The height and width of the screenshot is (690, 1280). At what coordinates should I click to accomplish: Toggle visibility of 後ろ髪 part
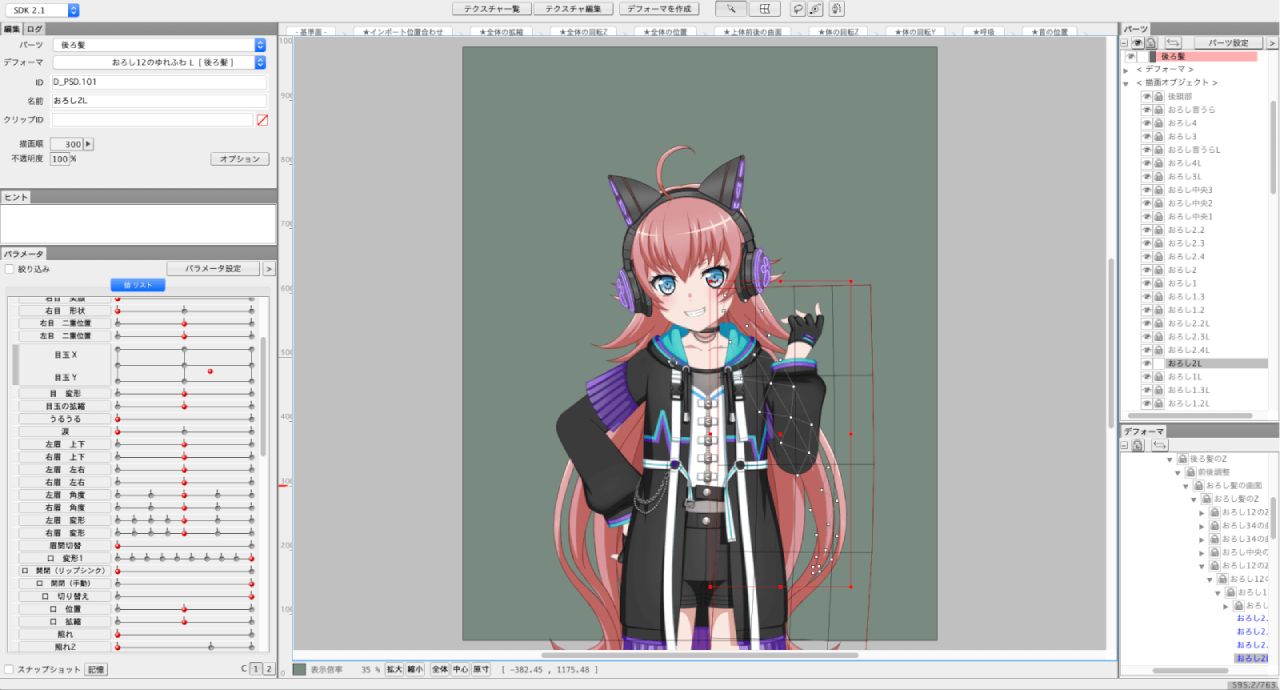click(1130, 57)
